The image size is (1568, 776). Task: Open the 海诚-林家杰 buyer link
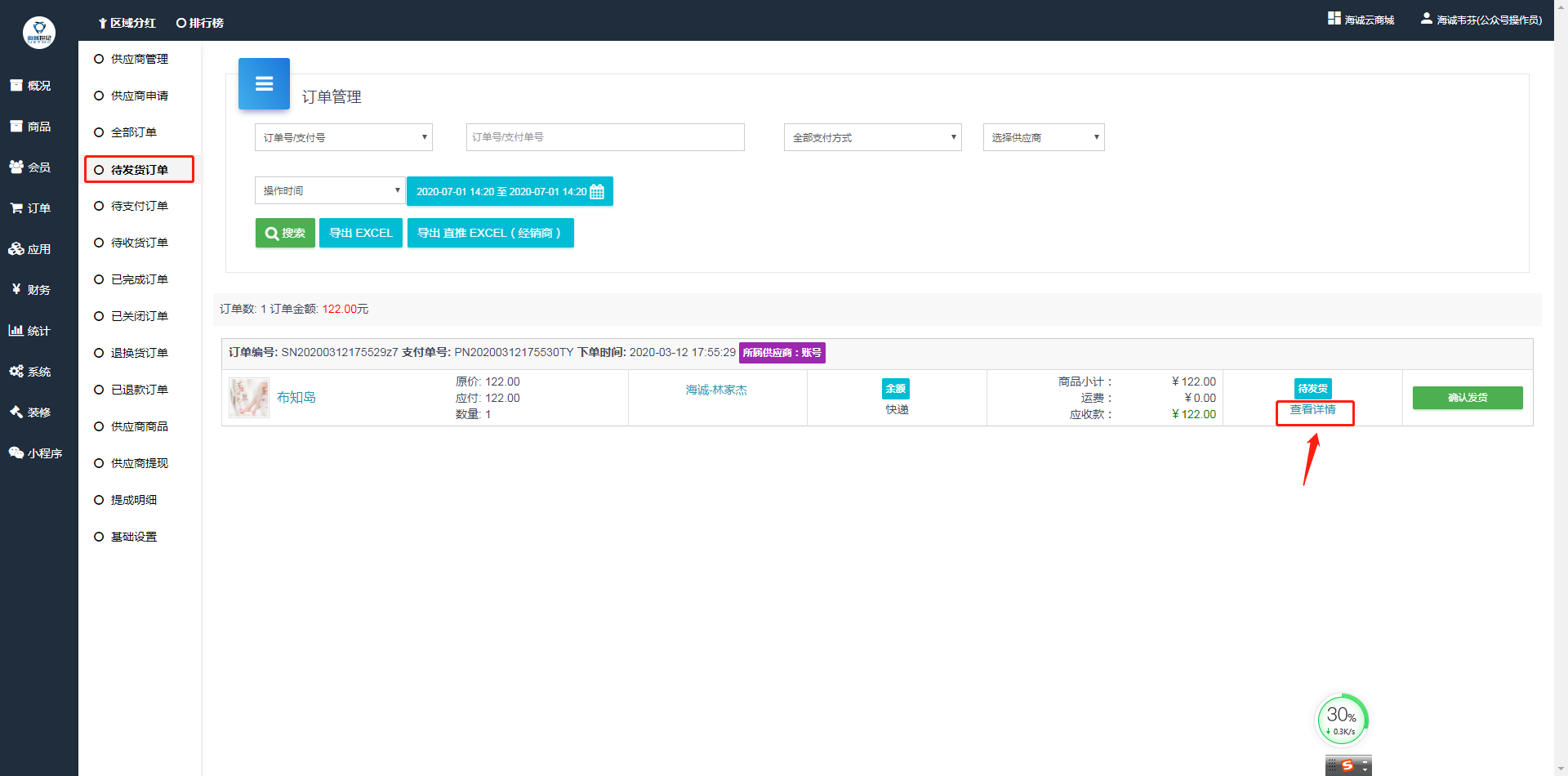point(717,390)
